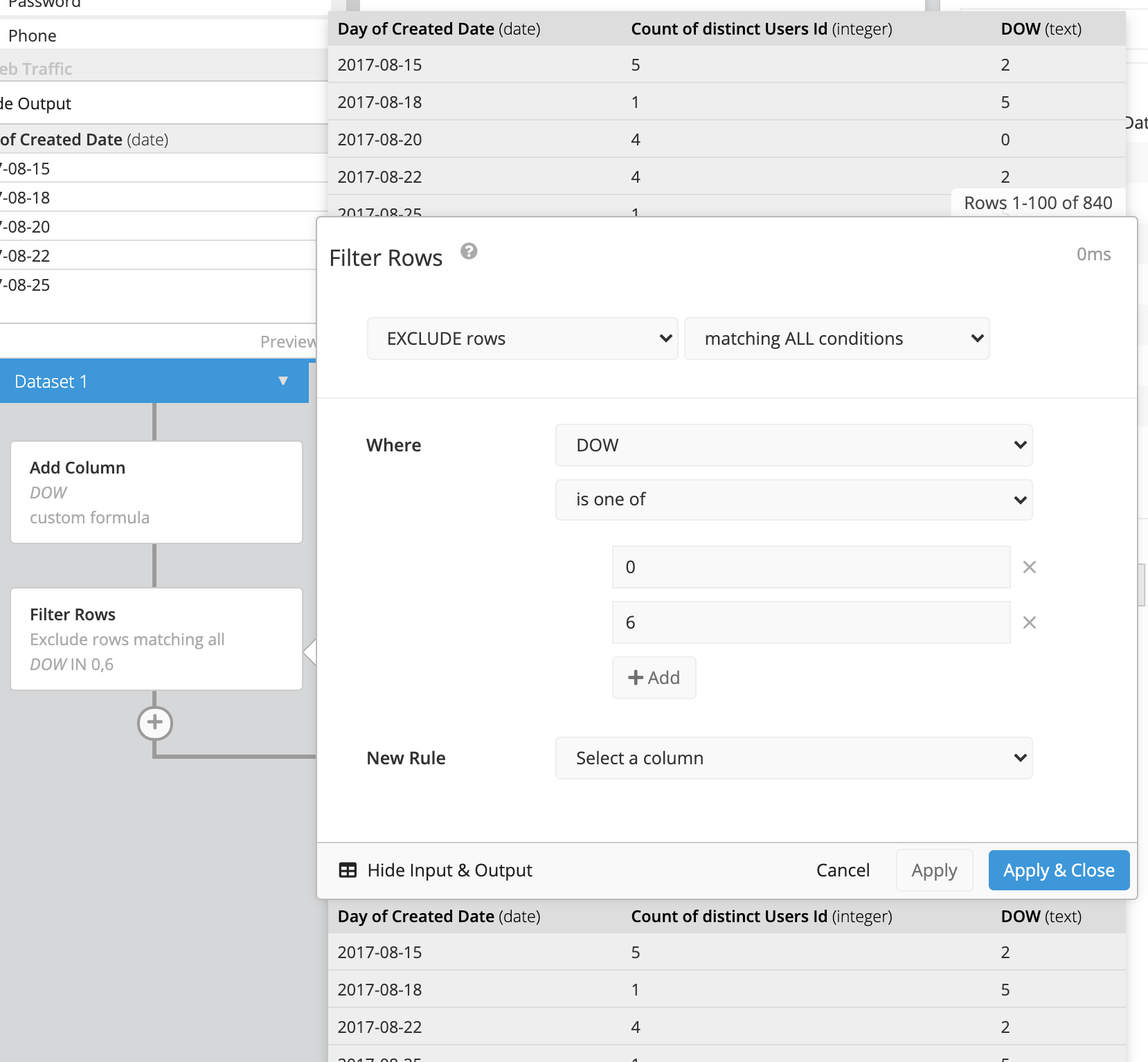Click the + Add value button
Screen dimensions: 1148x1062
[x=654, y=678]
